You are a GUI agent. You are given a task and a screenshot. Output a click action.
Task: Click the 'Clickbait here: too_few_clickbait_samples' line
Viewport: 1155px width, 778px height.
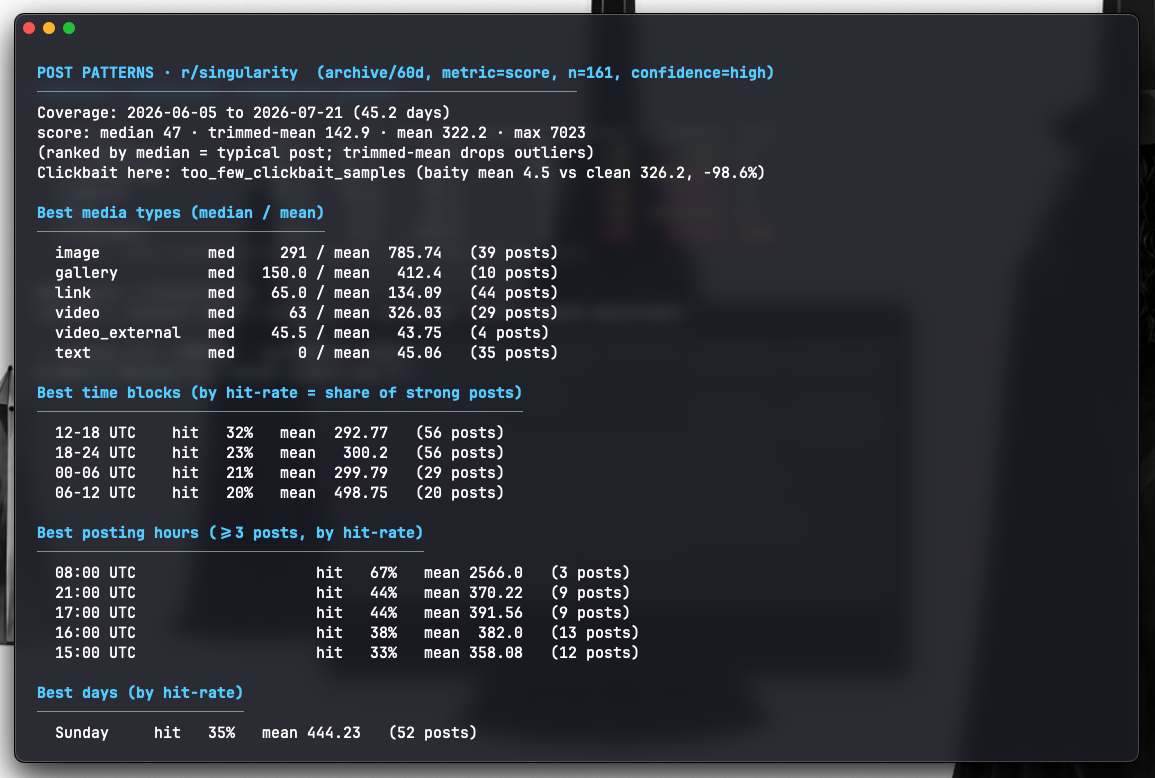(x=401, y=172)
